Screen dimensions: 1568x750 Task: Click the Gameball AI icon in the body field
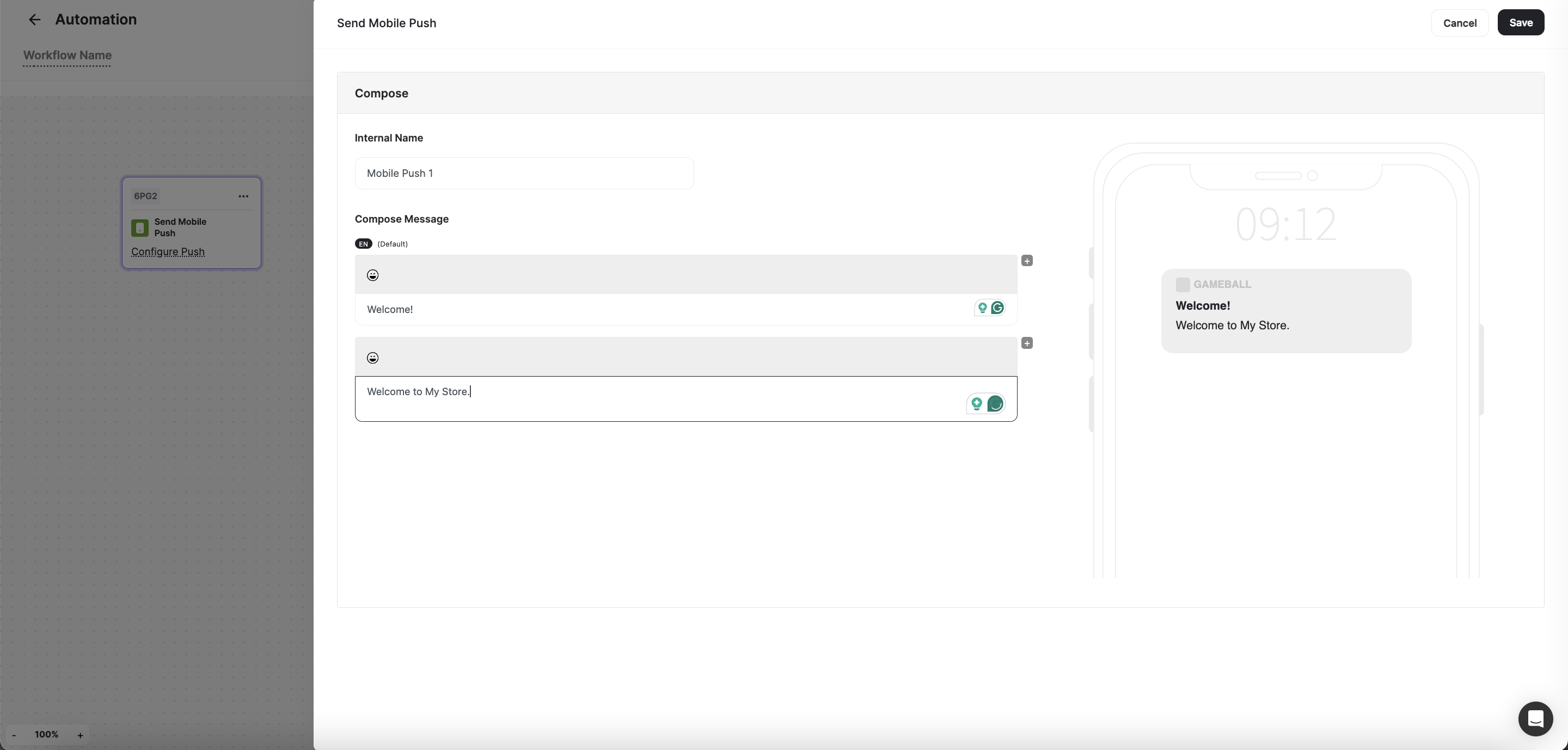996,403
